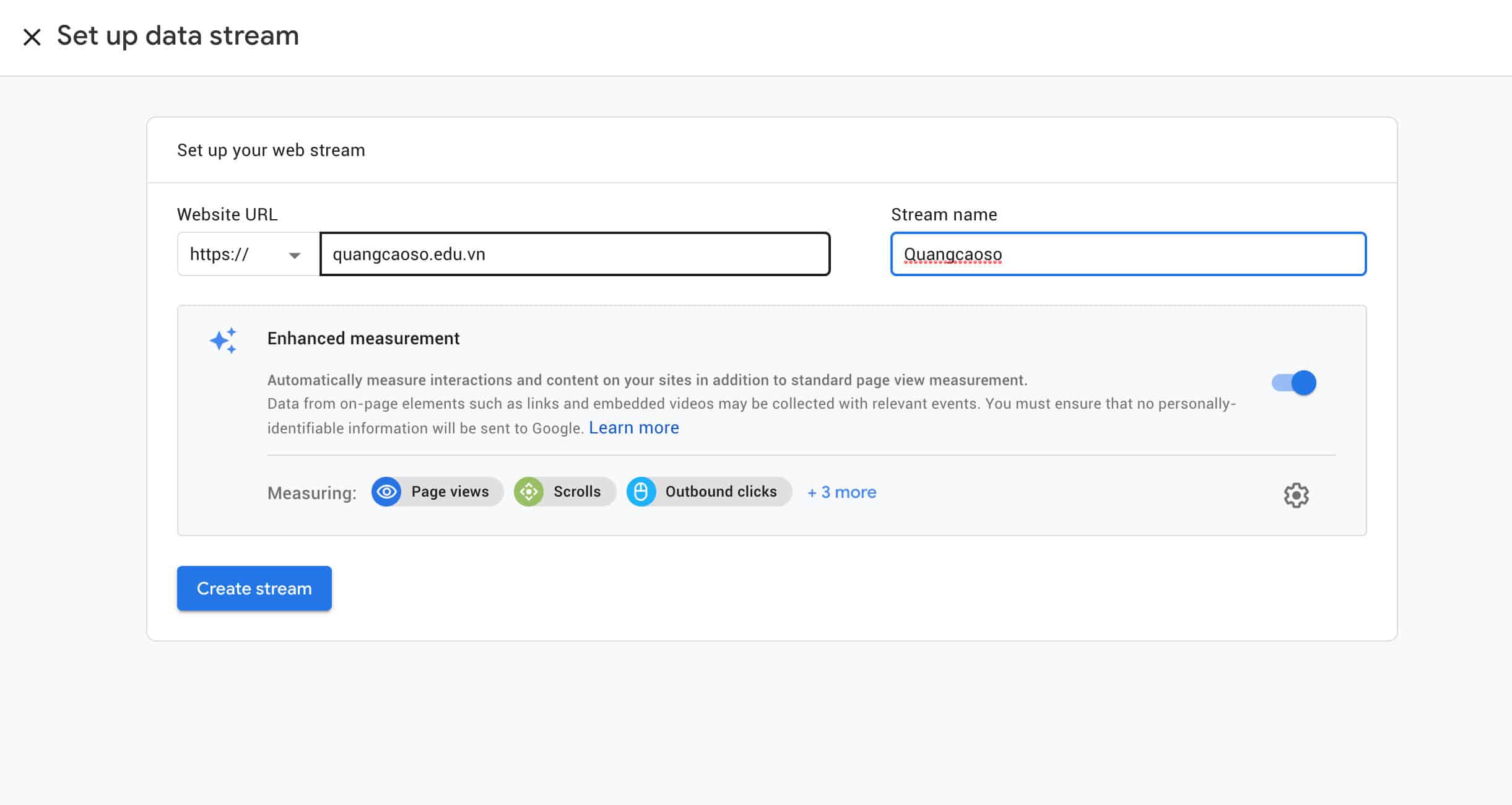Click the Stream name input field
This screenshot has height=805, width=1512.
pyautogui.click(x=1128, y=254)
